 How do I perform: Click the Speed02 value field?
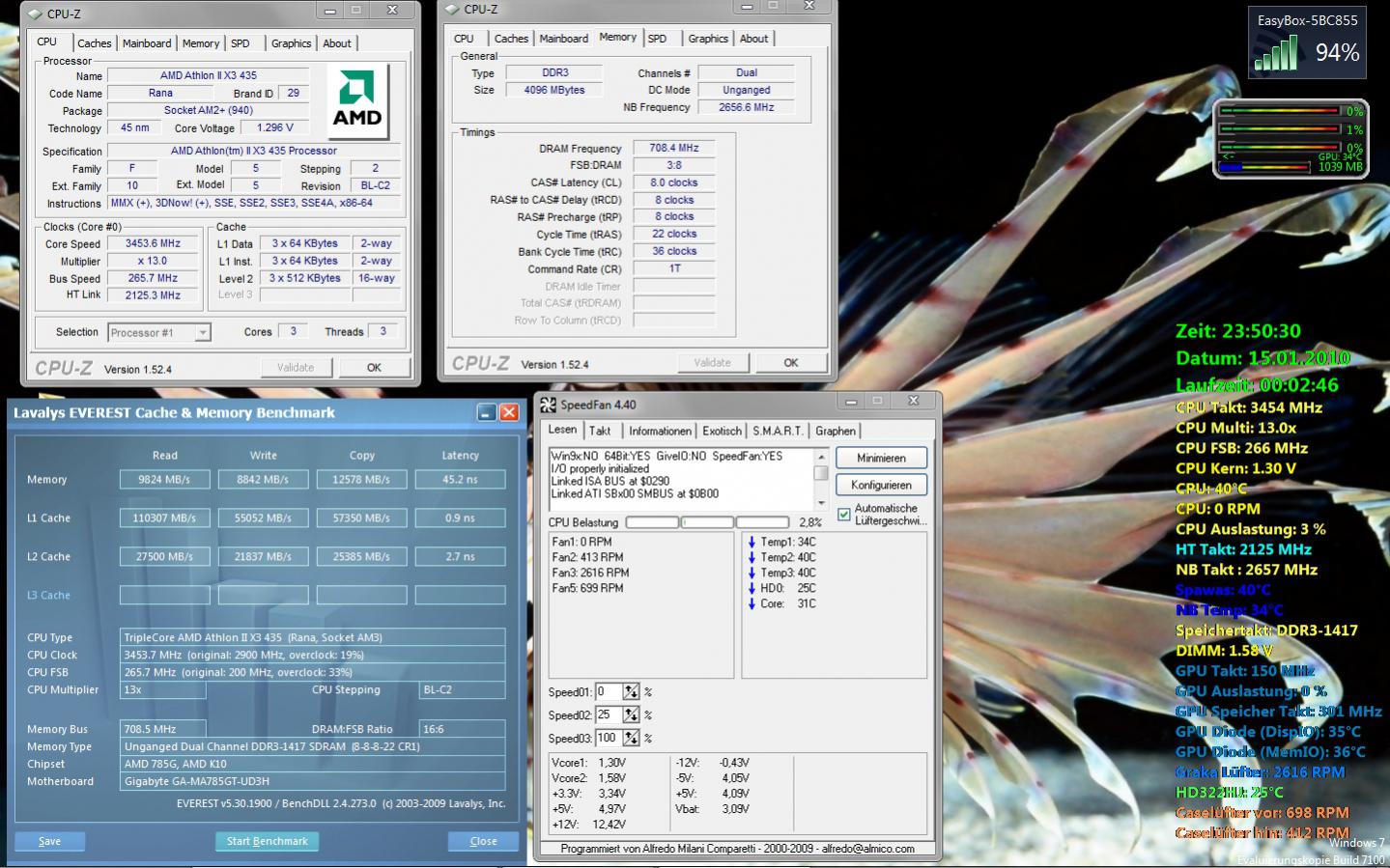tap(609, 715)
